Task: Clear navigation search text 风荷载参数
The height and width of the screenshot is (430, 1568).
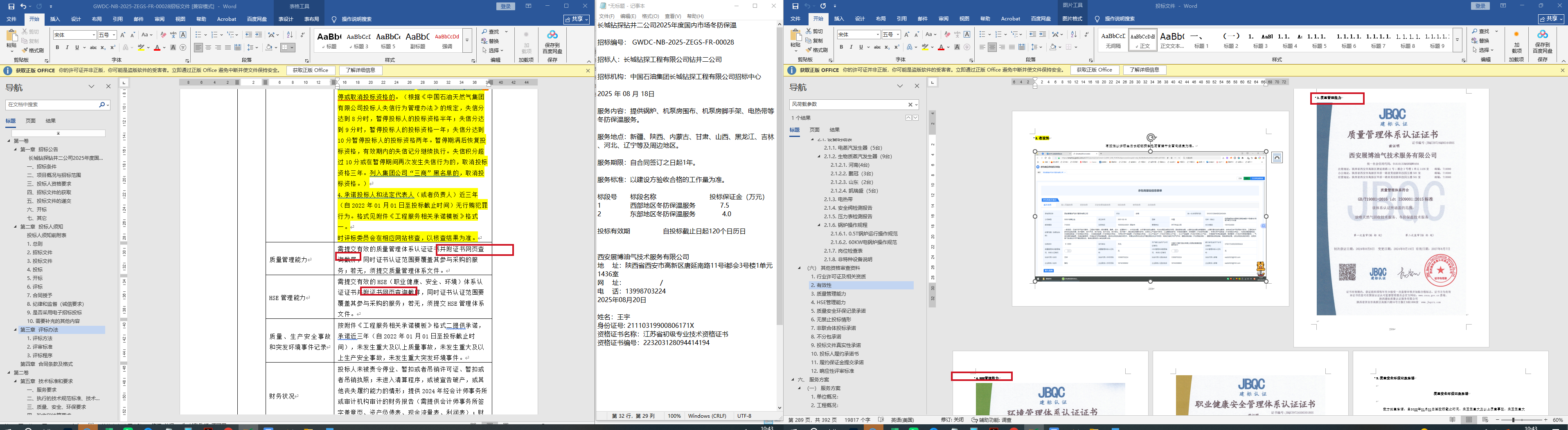Action: (x=910, y=105)
